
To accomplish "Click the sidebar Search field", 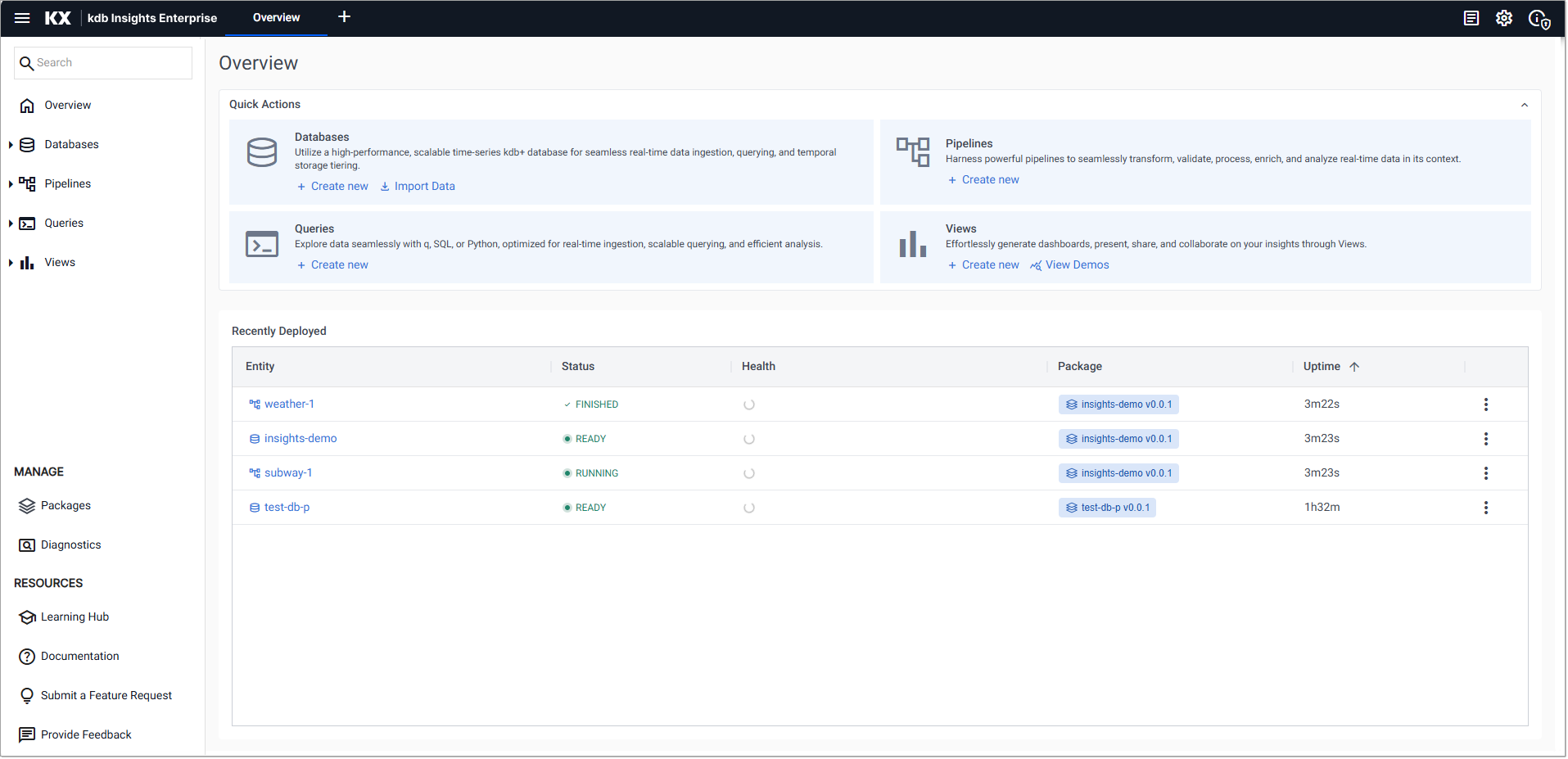I will tap(102, 62).
